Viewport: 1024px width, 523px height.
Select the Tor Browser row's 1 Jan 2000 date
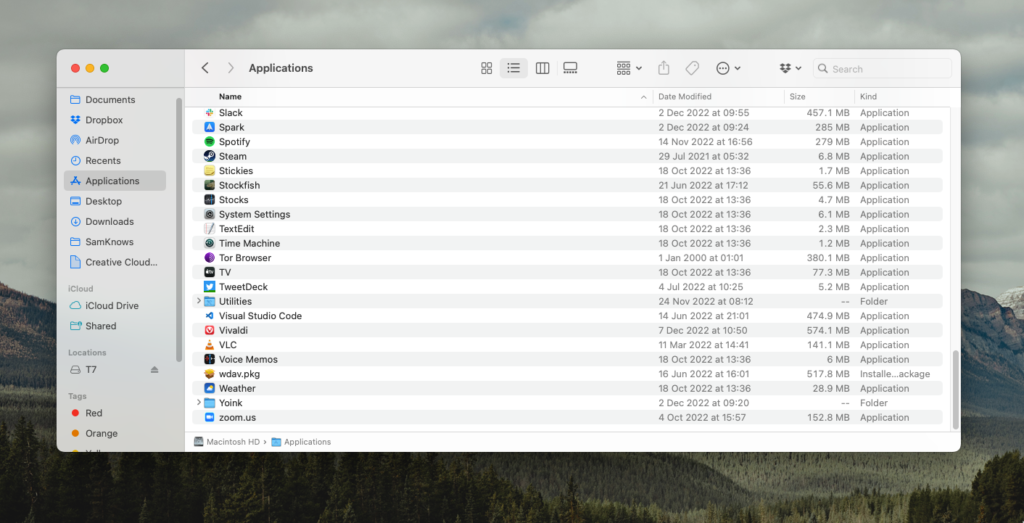(701, 258)
